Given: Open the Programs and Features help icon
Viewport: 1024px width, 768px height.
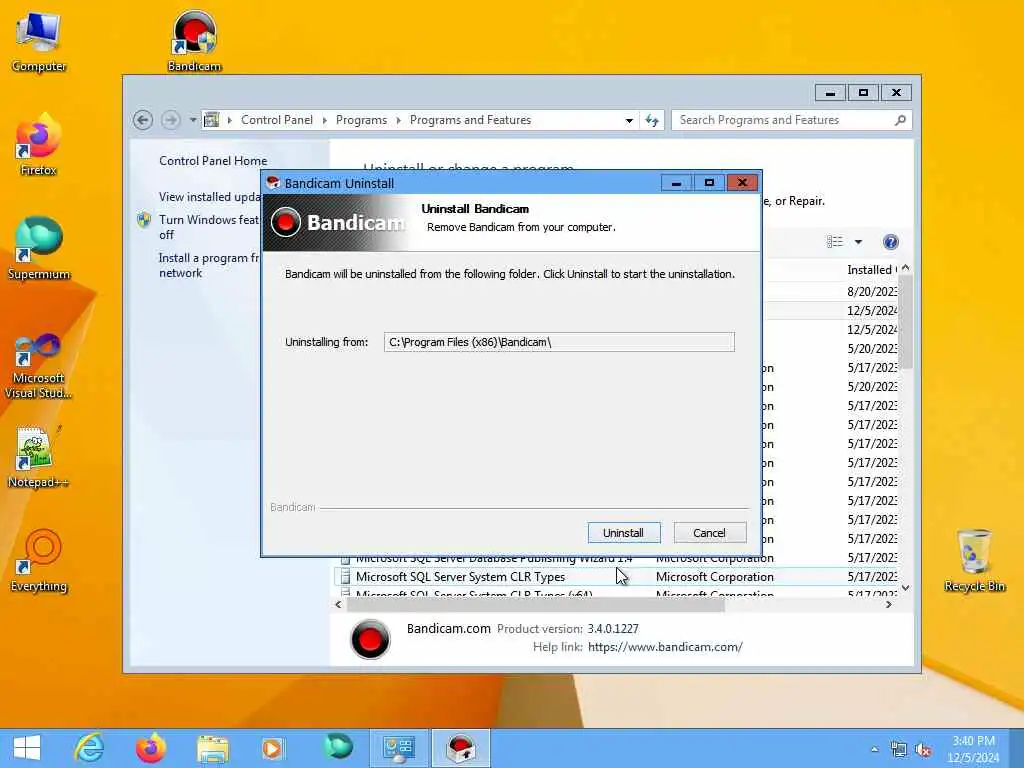Looking at the screenshot, I should click(x=890, y=242).
